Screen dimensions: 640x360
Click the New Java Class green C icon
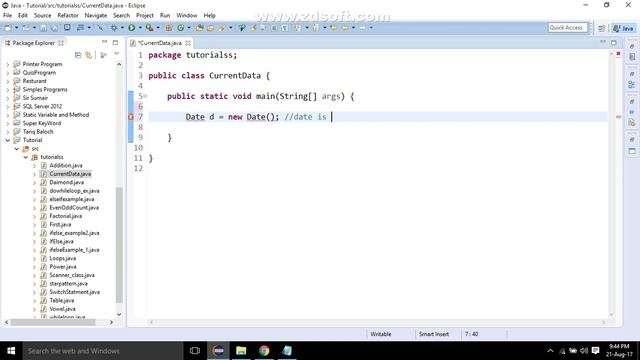click(x=180, y=28)
